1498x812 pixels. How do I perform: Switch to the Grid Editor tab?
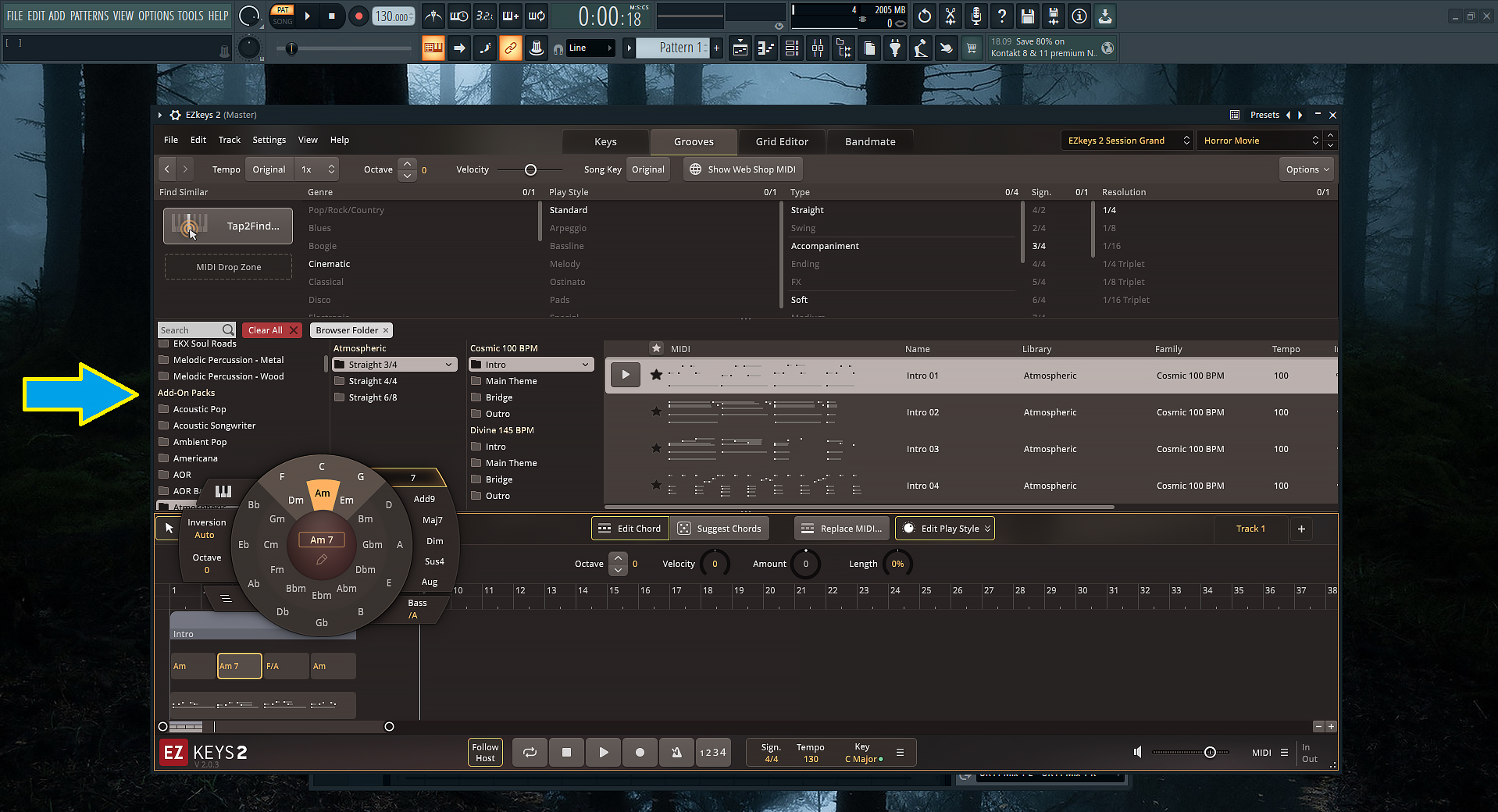[782, 141]
